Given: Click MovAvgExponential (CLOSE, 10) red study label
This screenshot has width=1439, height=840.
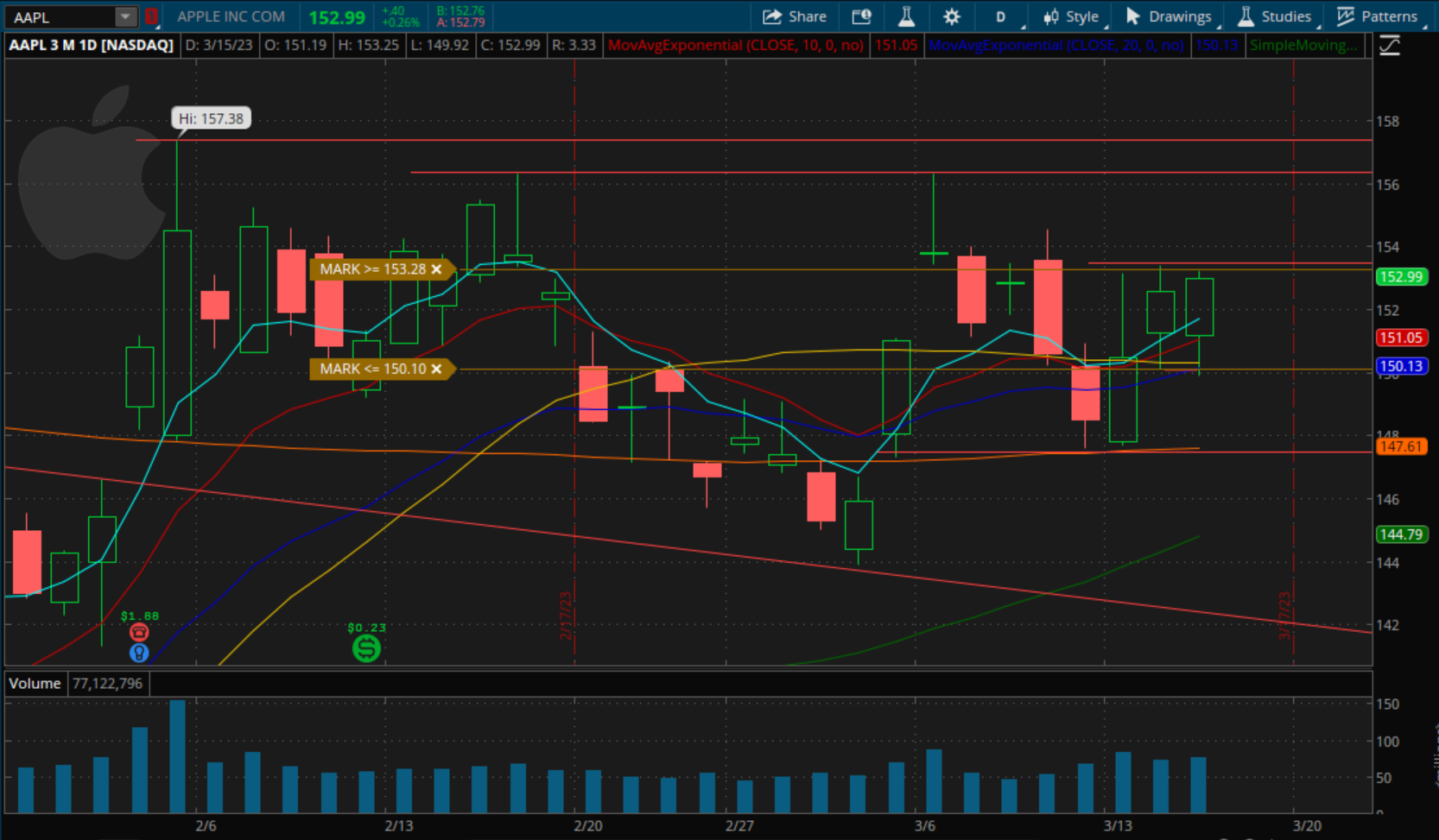Looking at the screenshot, I should [x=736, y=45].
